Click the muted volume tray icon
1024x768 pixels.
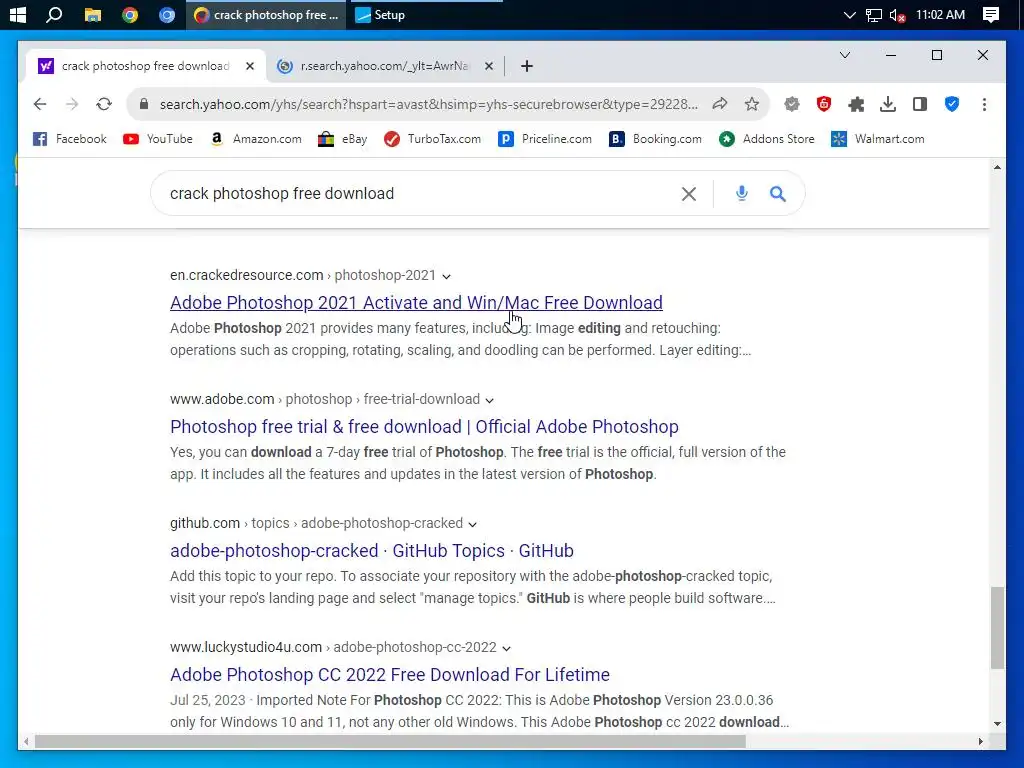click(x=897, y=15)
